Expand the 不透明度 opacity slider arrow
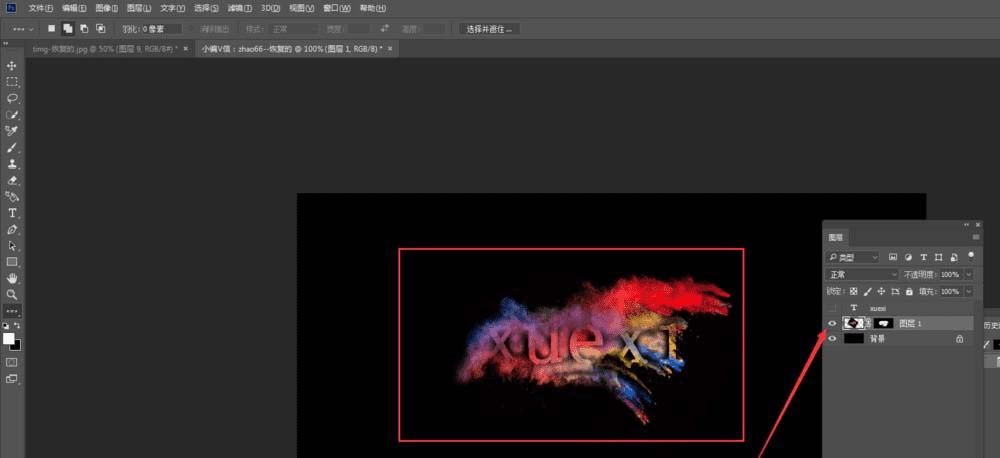The image size is (1000, 458). coord(969,274)
